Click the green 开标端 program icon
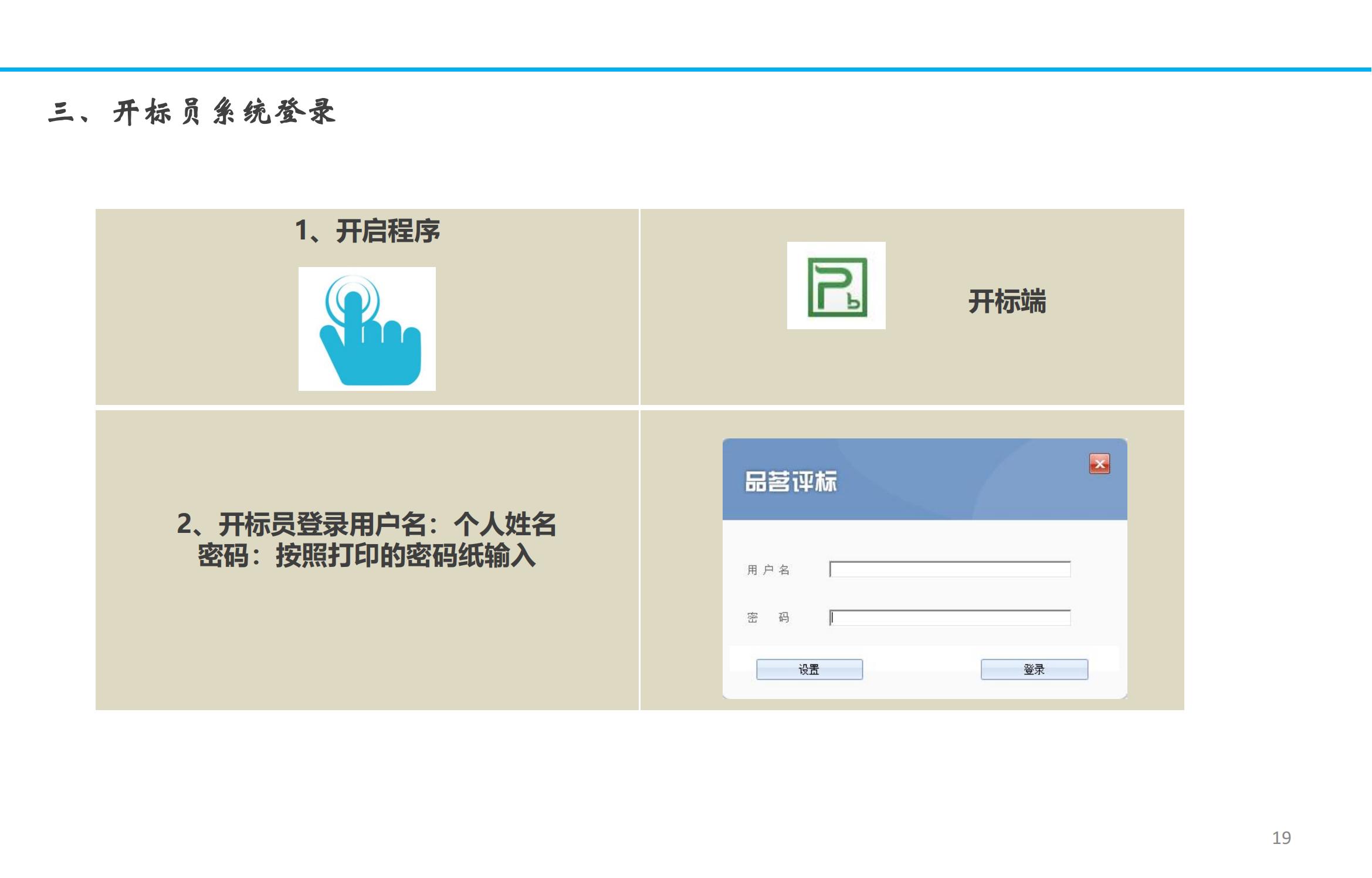 click(836, 287)
